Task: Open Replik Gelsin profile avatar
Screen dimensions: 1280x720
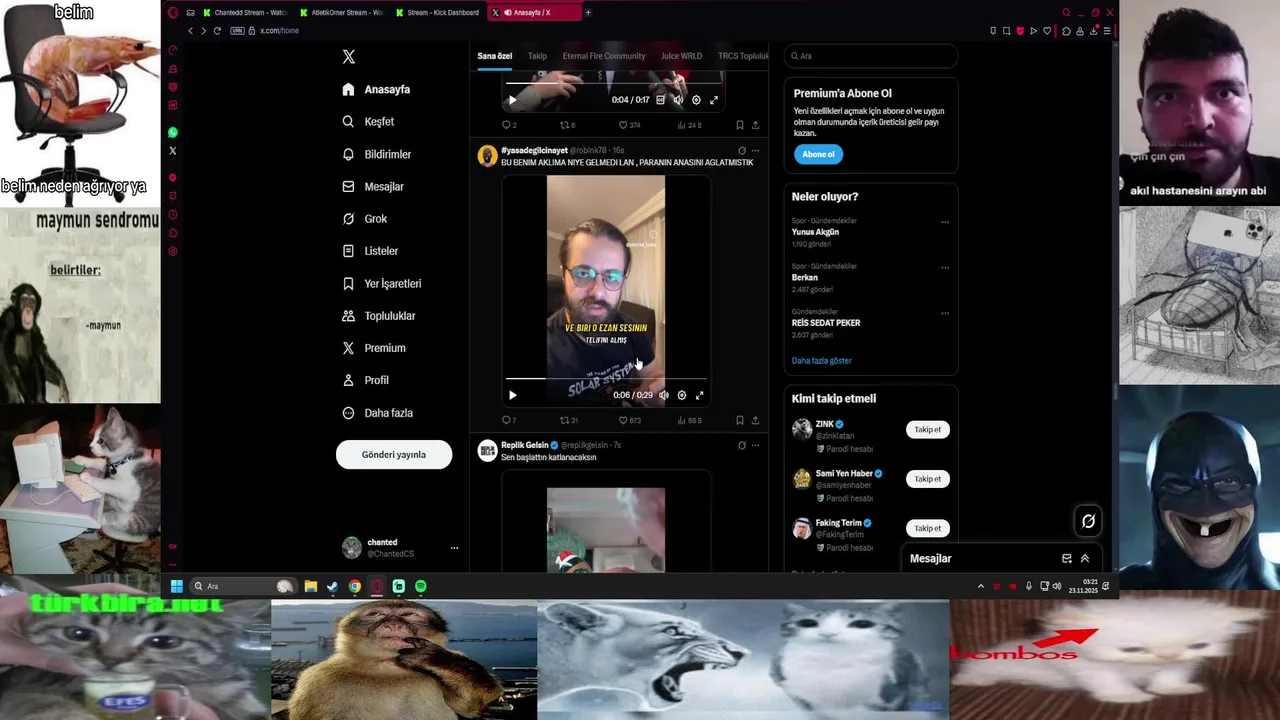Action: [487, 451]
